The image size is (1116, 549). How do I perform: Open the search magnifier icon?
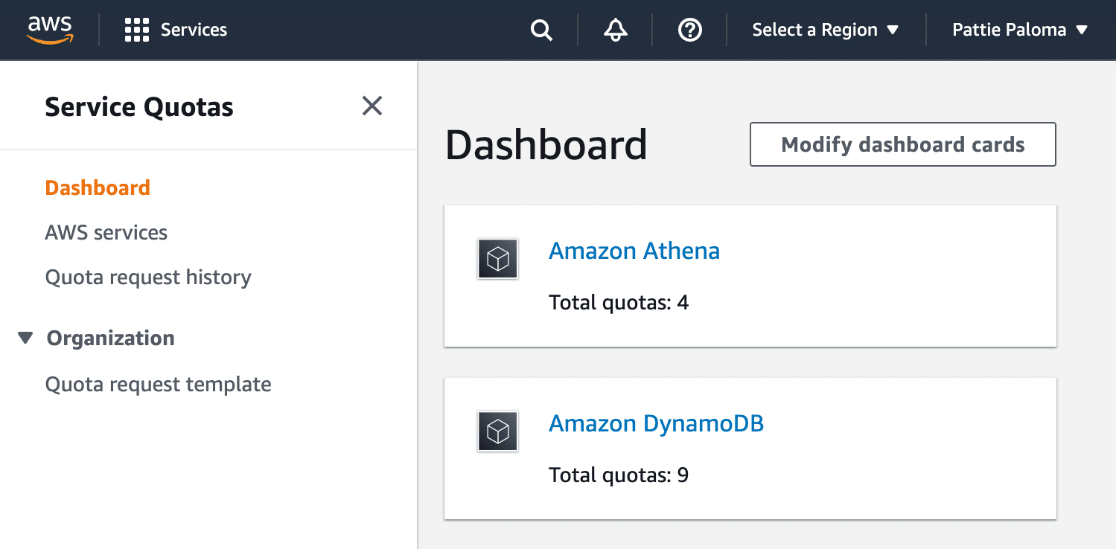tap(542, 30)
